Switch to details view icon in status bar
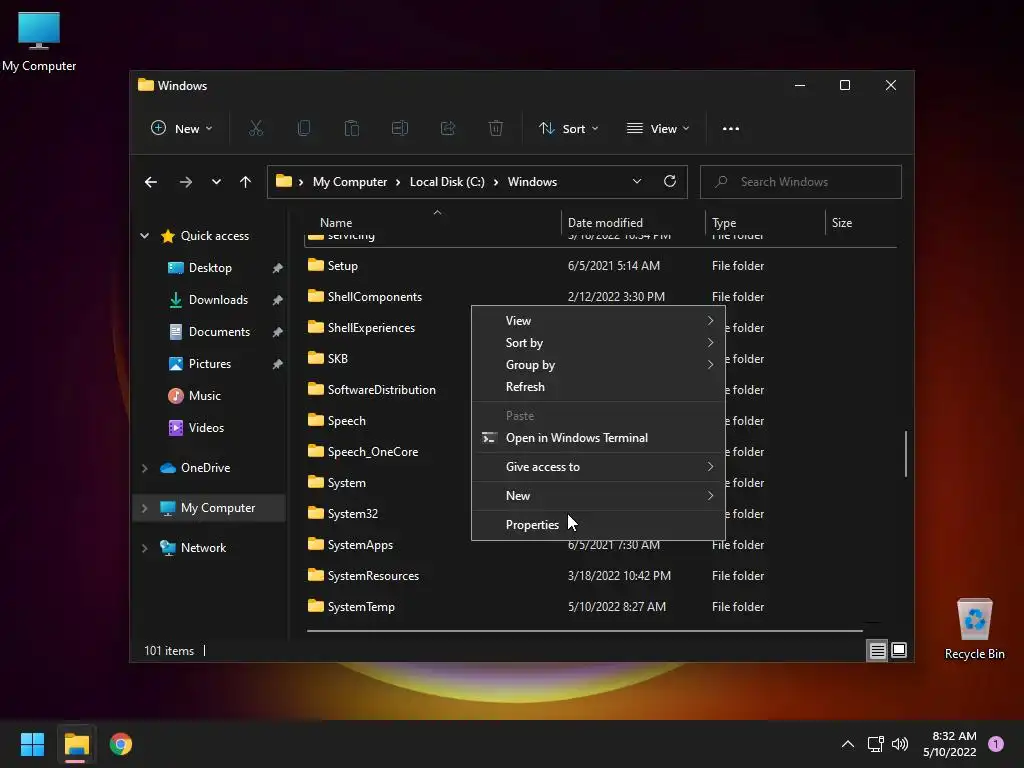The image size is (1024, 768). [x=877, y=650]
